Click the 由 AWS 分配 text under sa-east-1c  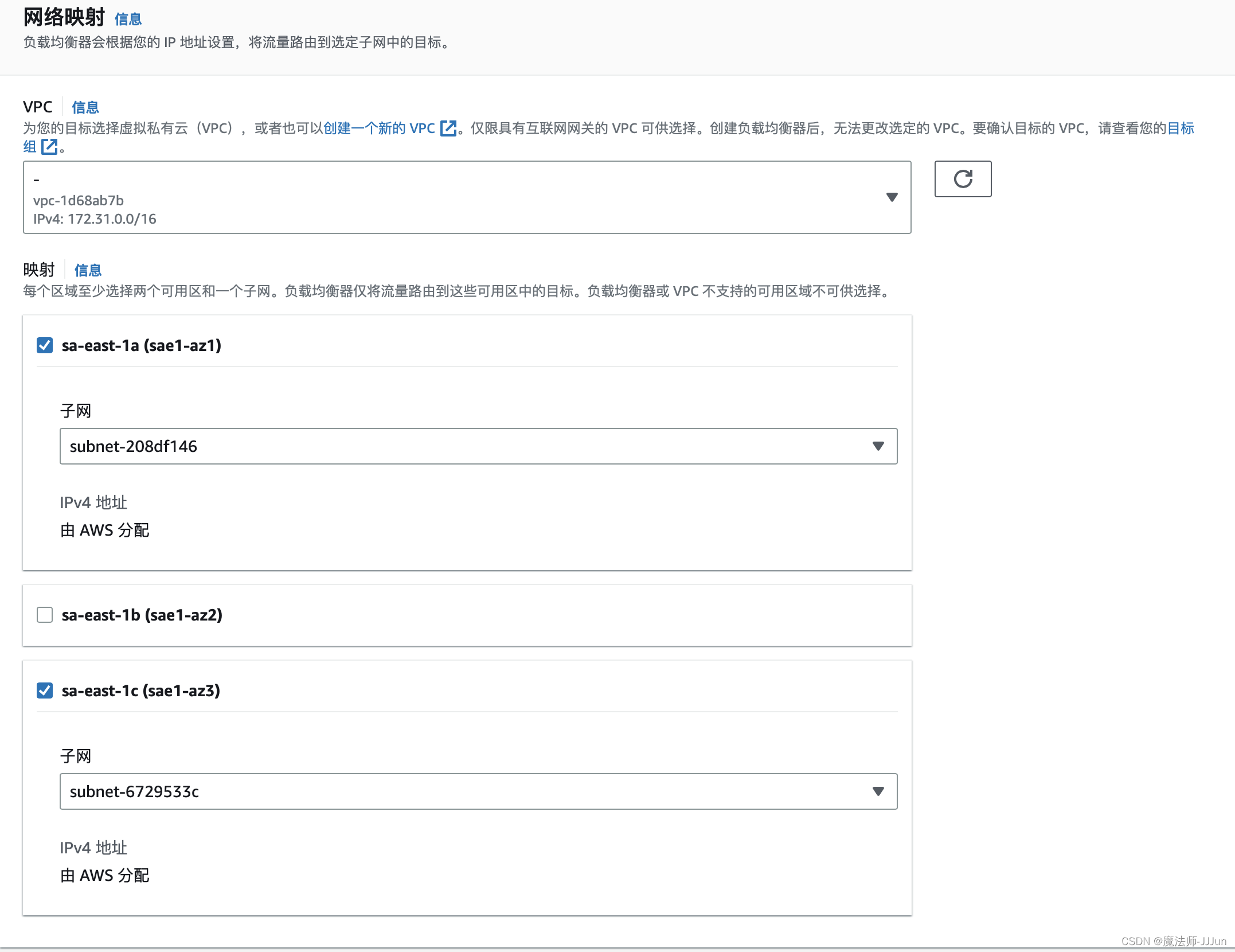(105, 876)
